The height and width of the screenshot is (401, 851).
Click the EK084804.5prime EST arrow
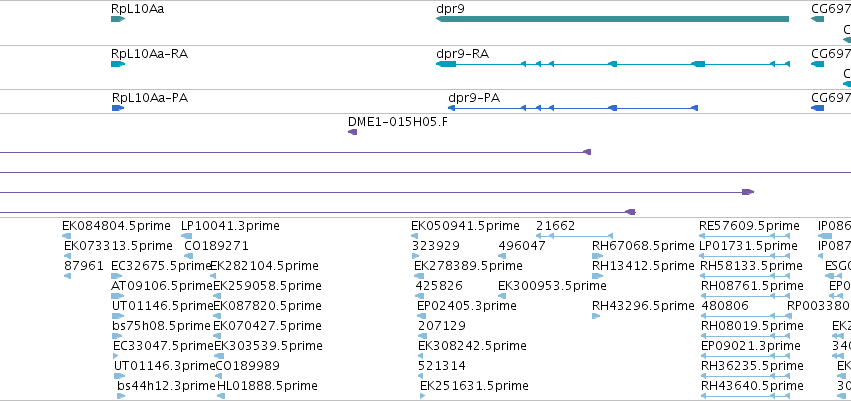(x=66, y=236)
